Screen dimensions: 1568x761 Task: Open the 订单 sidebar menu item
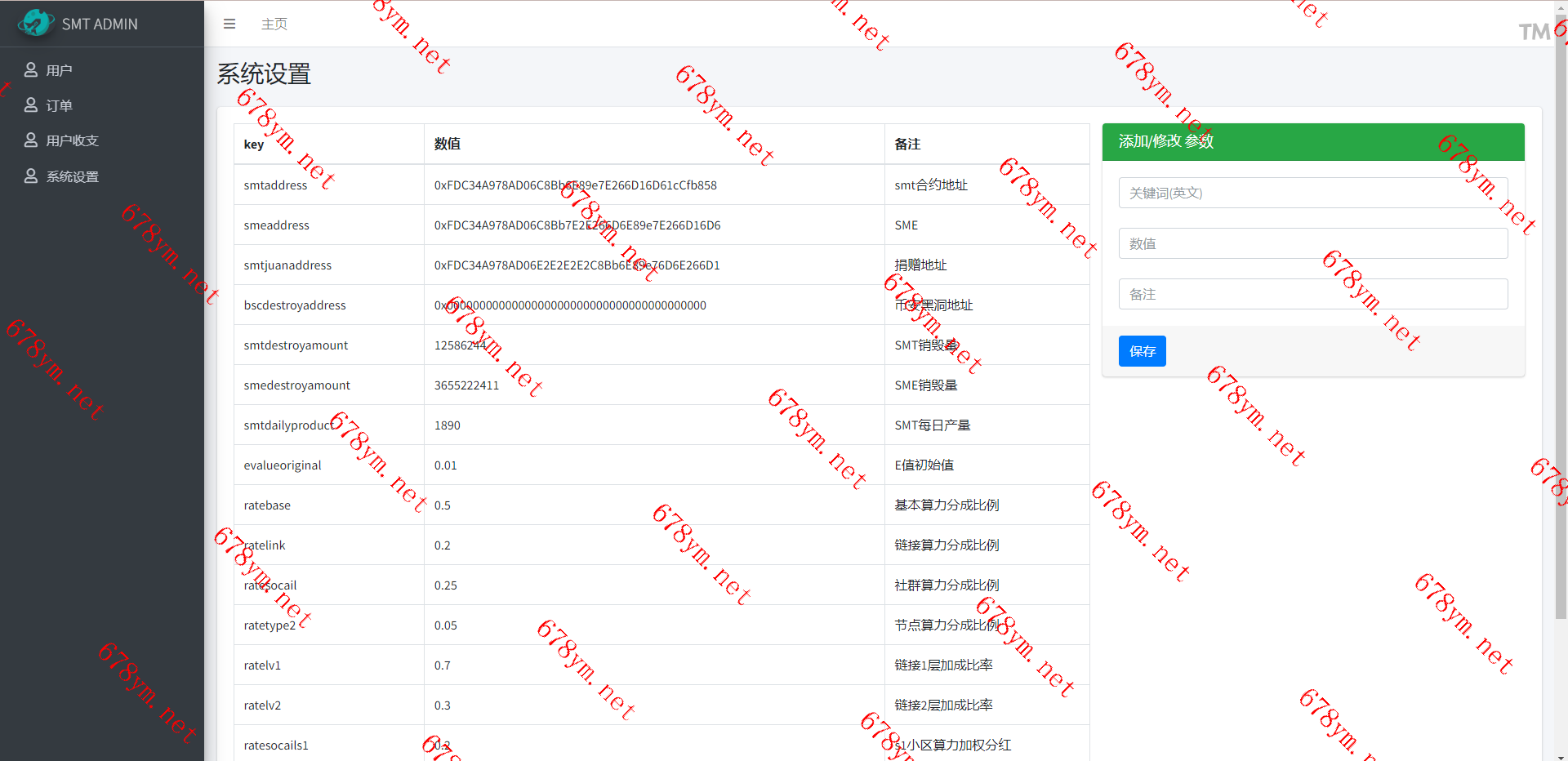point(60,106)
